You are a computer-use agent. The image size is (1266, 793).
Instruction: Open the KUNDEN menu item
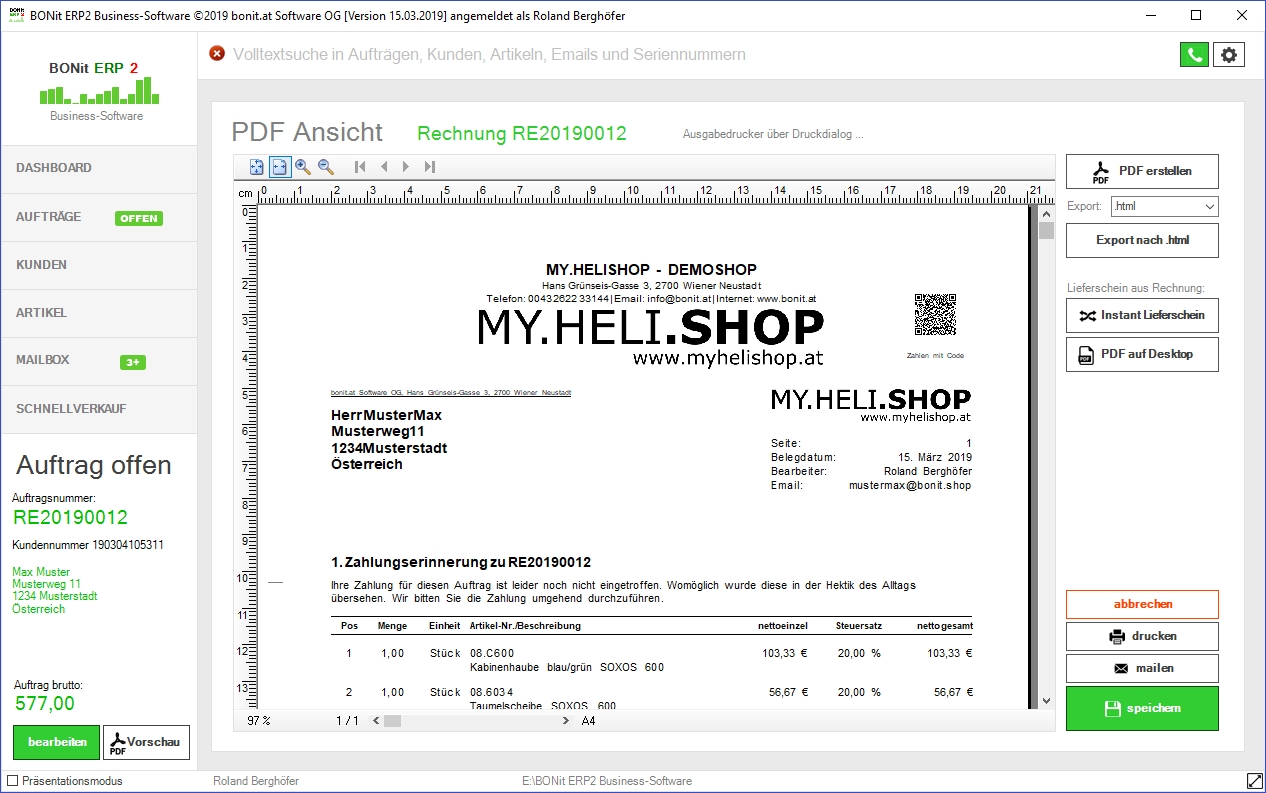[x=99, y=265]
